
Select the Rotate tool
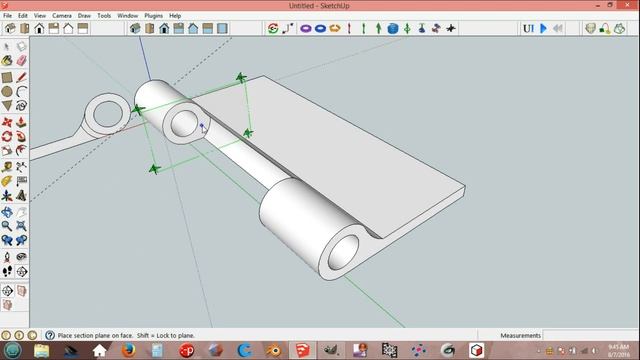click(7, 136)
